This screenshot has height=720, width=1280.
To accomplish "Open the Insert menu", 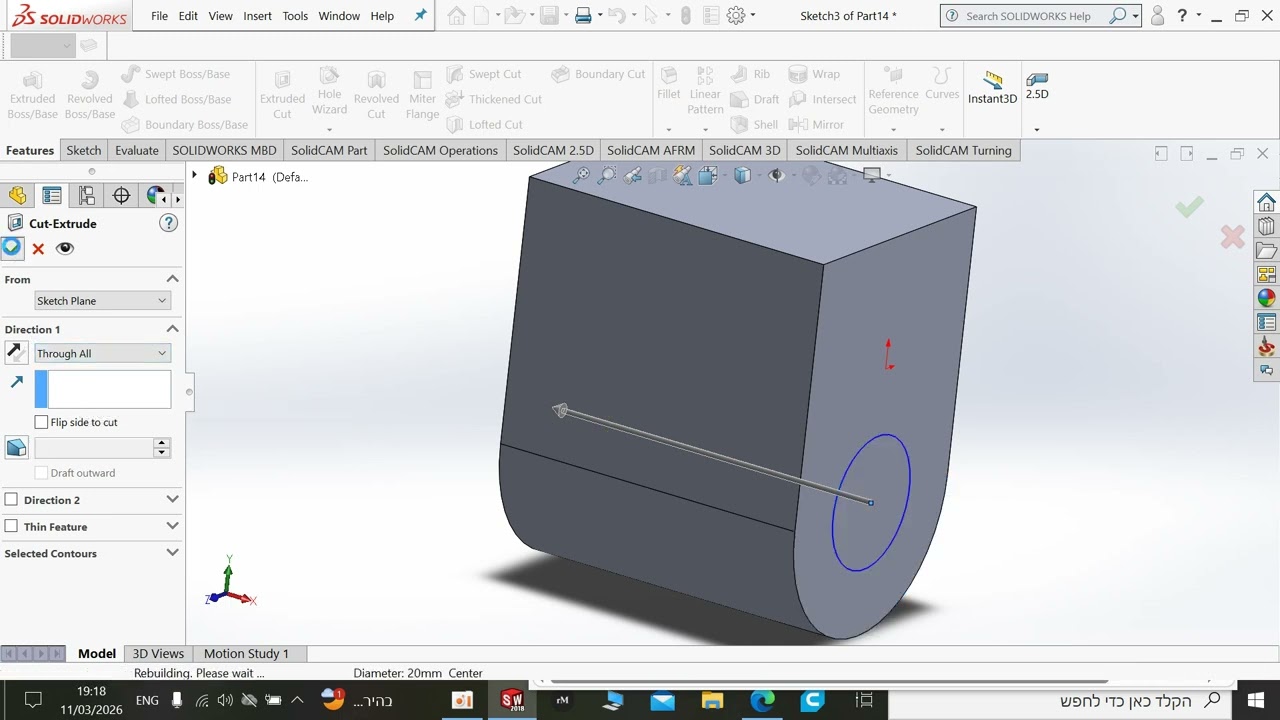I will (257, 16).
